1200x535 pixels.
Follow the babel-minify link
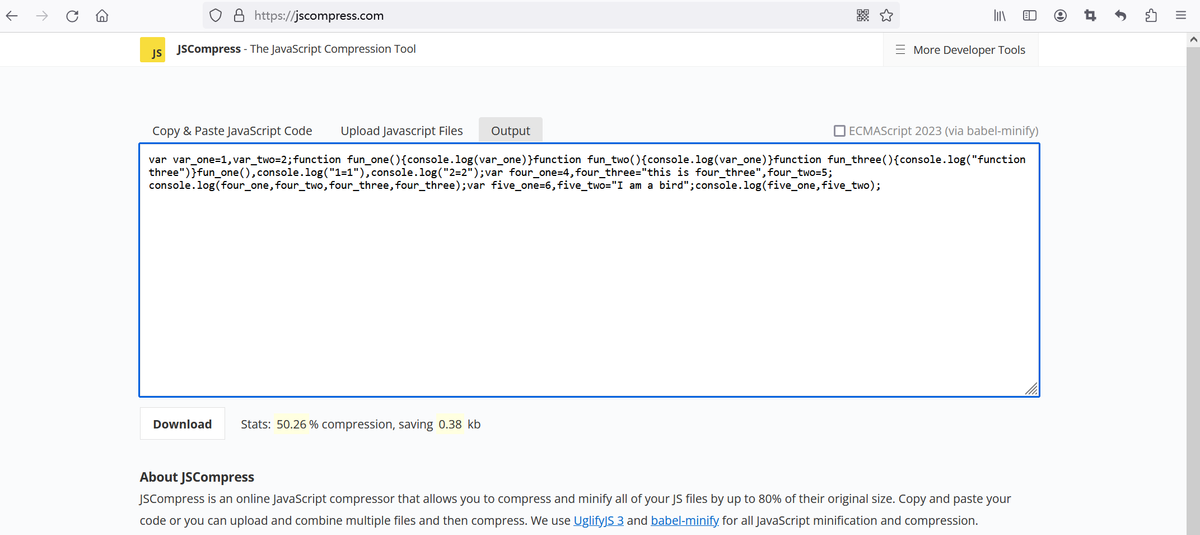coord(684,520)
